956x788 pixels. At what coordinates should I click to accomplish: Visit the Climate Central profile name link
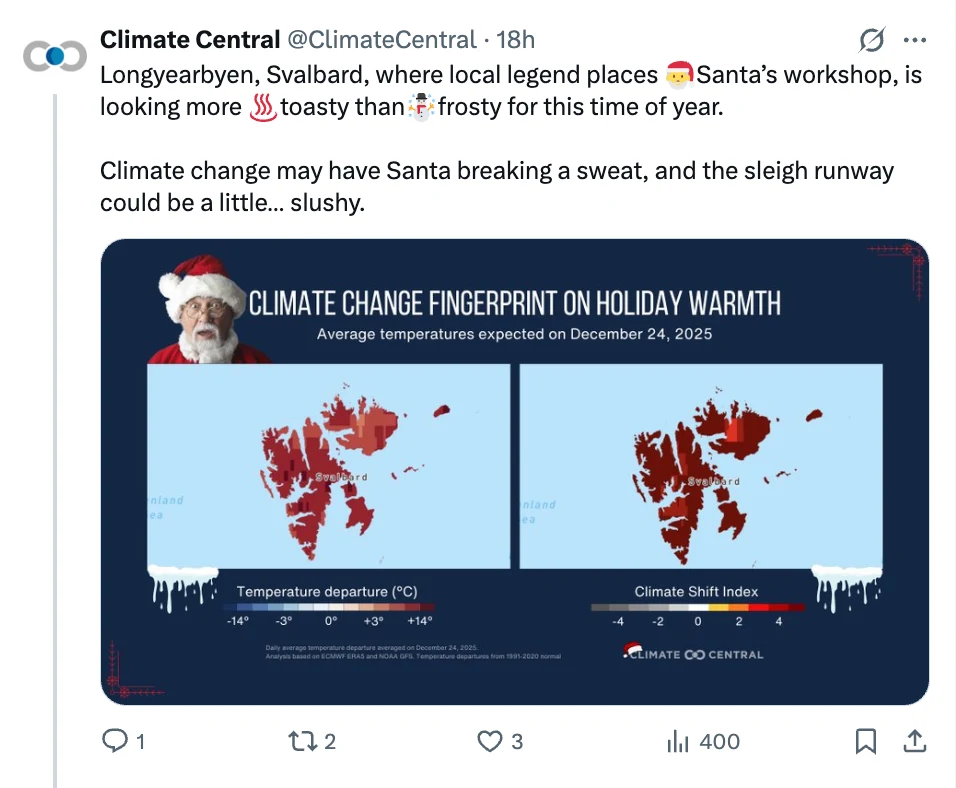click(x=189, y=39)
